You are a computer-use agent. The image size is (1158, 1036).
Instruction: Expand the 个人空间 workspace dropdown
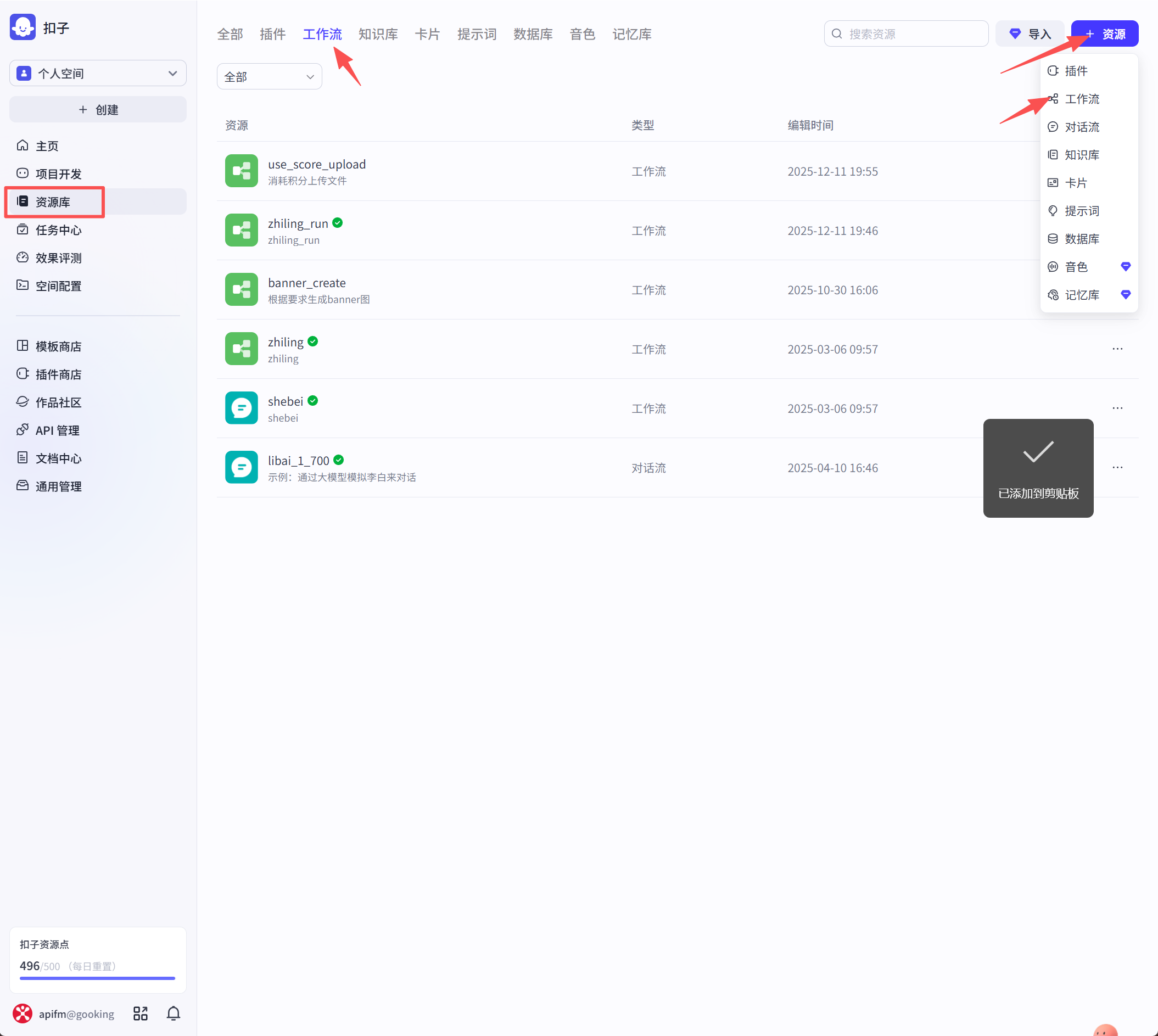click(x=98, y=74)
